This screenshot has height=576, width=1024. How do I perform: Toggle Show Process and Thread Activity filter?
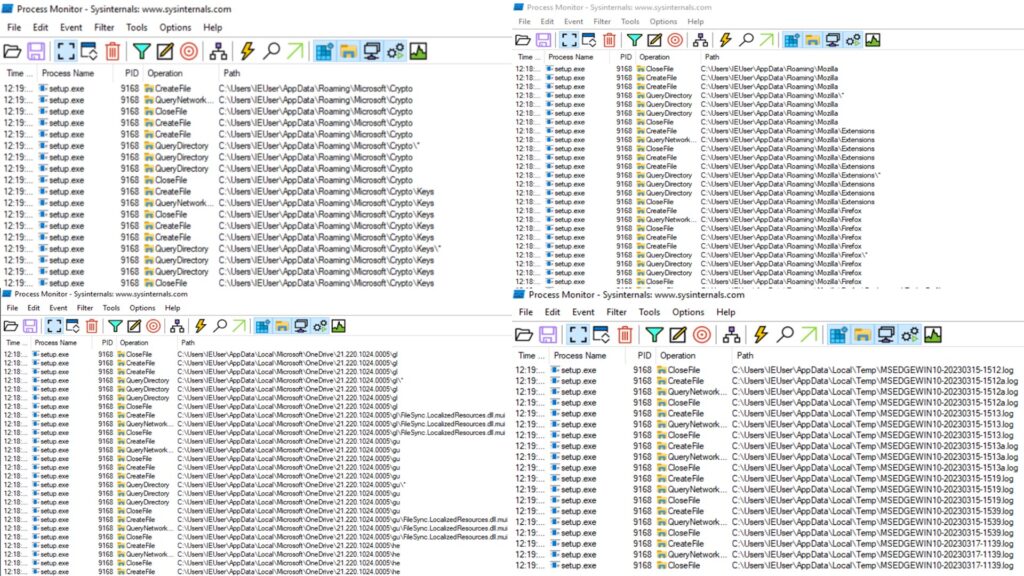click(396, 49)
